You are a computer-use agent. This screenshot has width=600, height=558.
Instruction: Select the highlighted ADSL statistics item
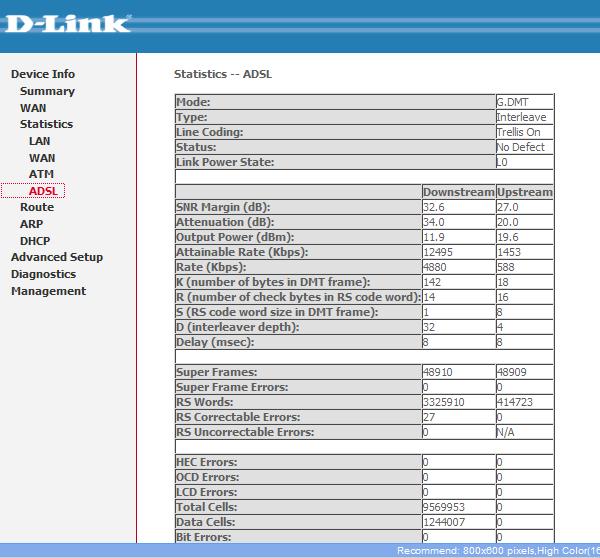(43, 191)
